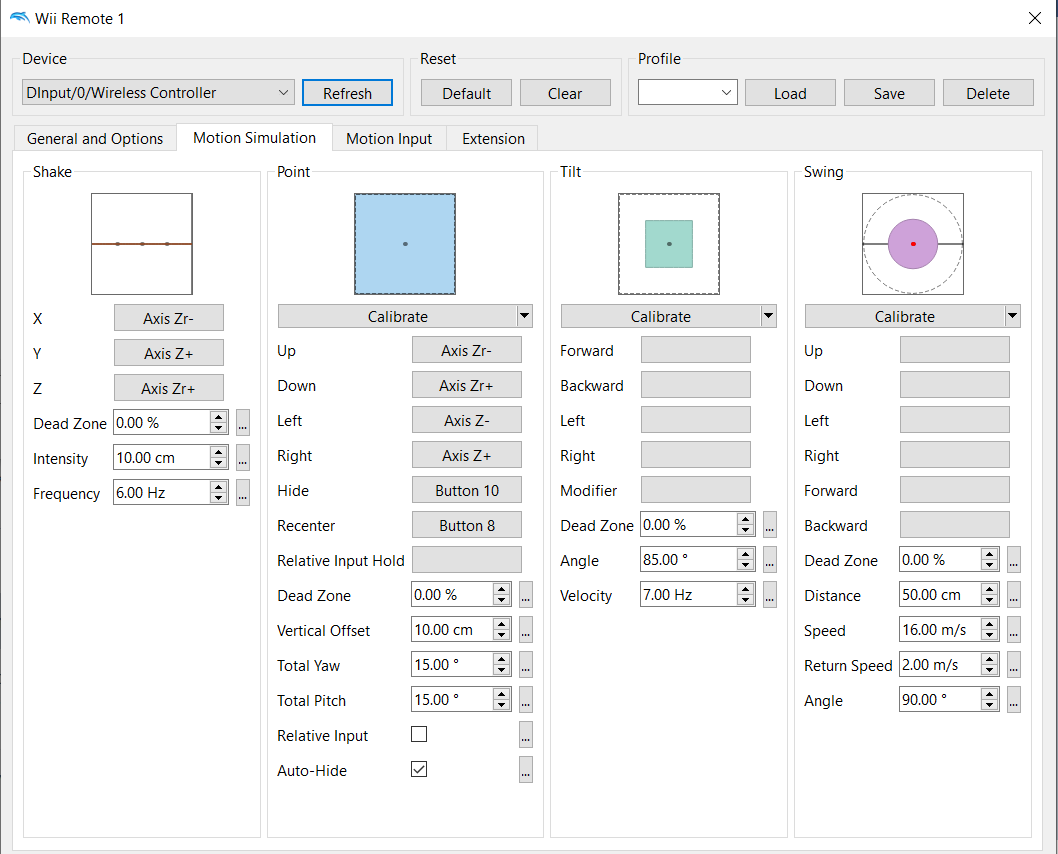Assign the Tilt Modifier mapping button
The width and height of the screenshot is (1058, 854).
696,490
